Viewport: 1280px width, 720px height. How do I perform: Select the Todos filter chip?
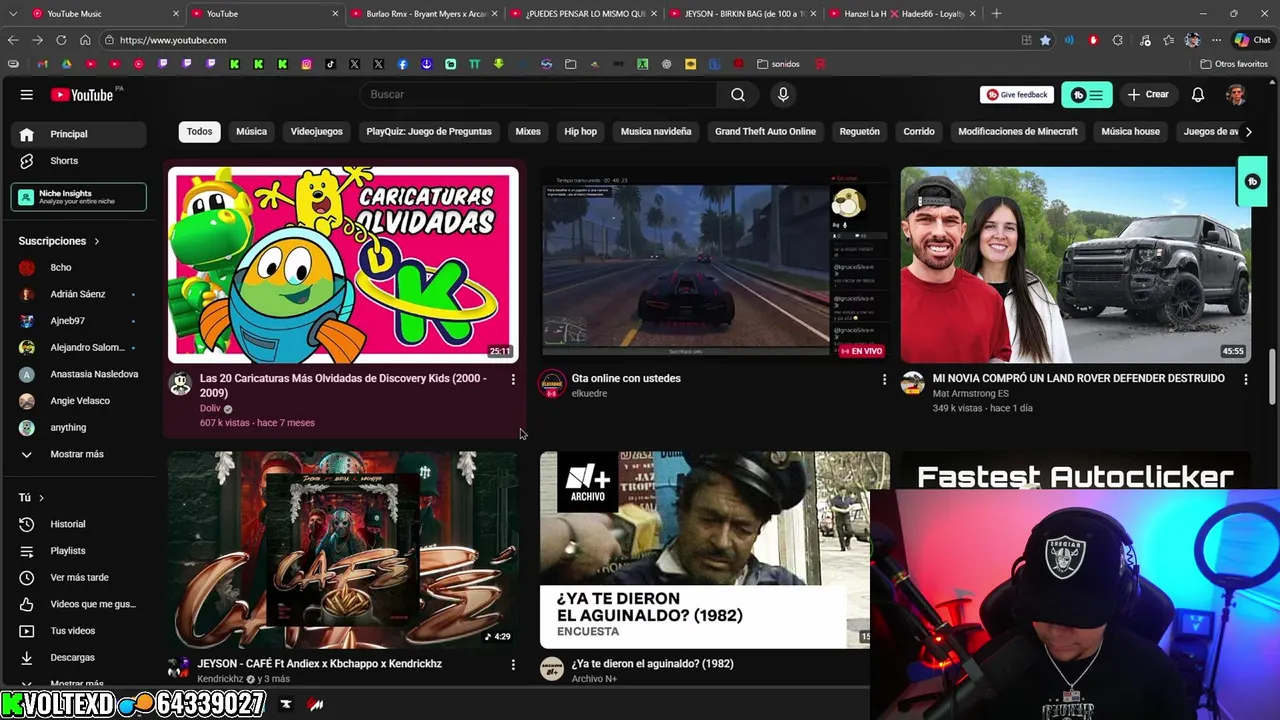click(x=199, y=131)
